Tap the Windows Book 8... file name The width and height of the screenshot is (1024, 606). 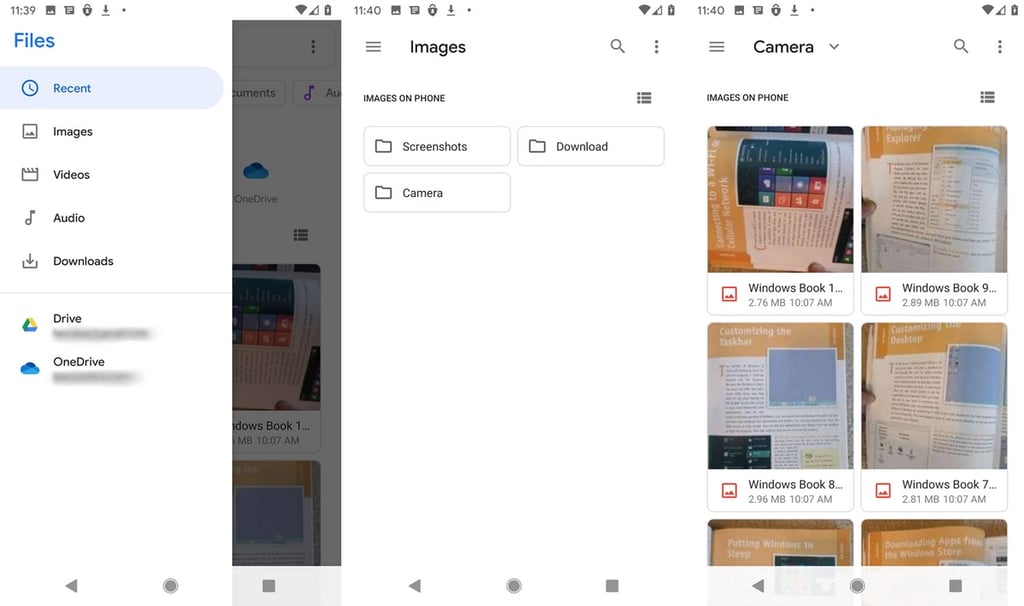click(795, 484)
